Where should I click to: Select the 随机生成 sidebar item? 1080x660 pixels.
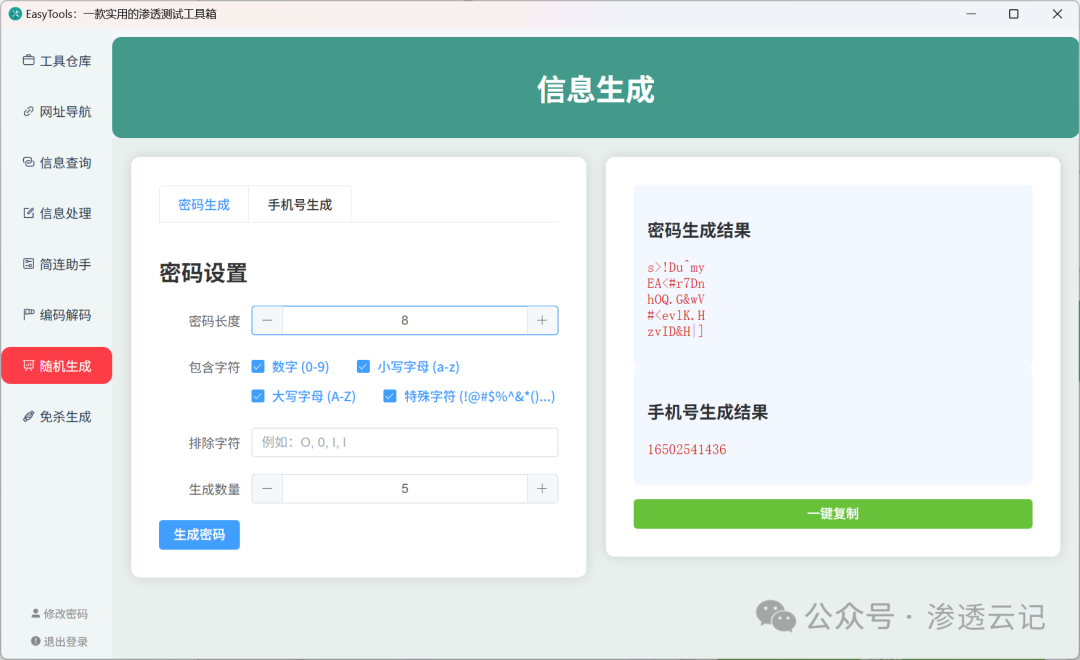point(56,366)
